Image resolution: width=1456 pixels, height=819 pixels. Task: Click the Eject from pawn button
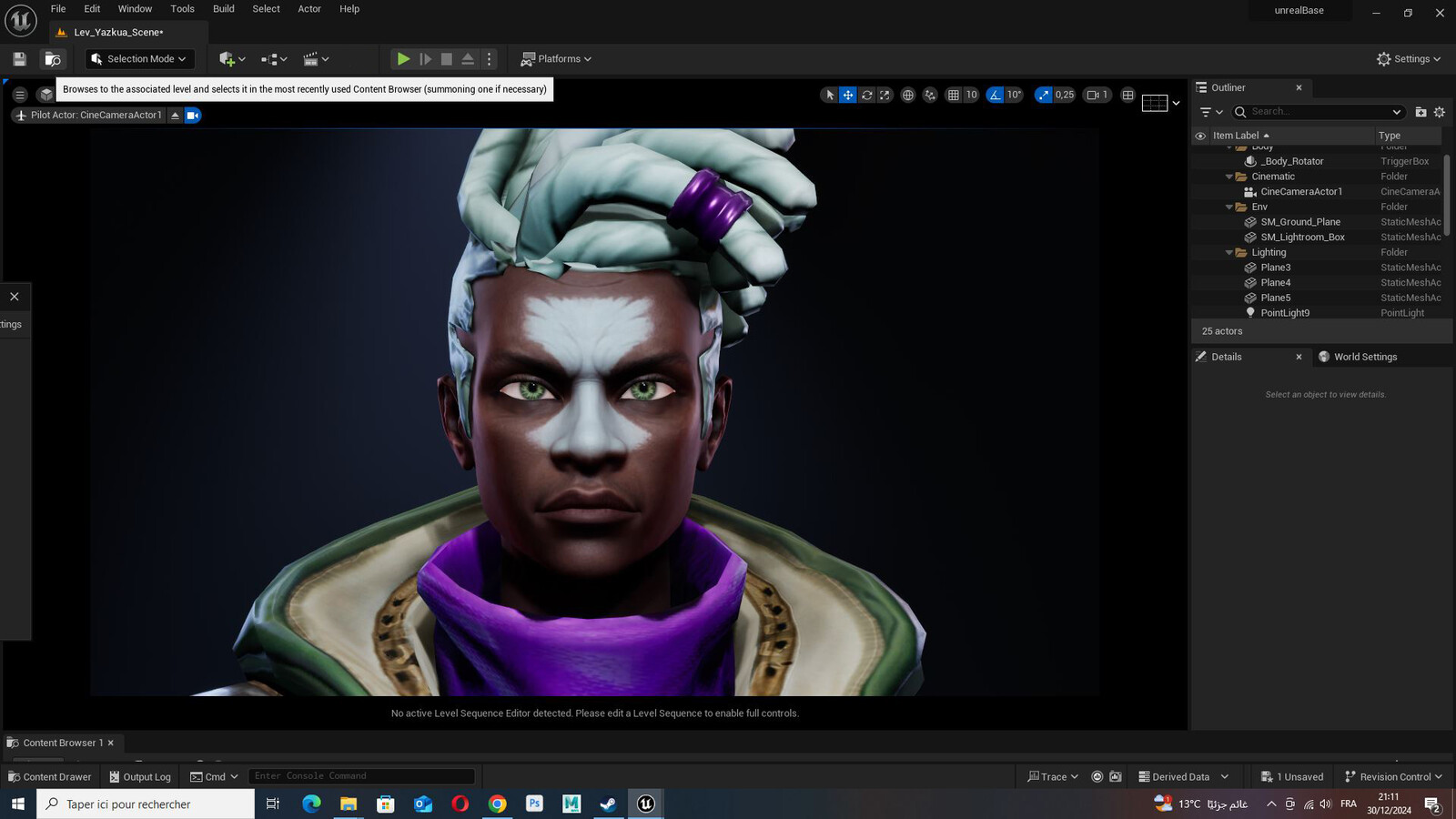point(468,59)
